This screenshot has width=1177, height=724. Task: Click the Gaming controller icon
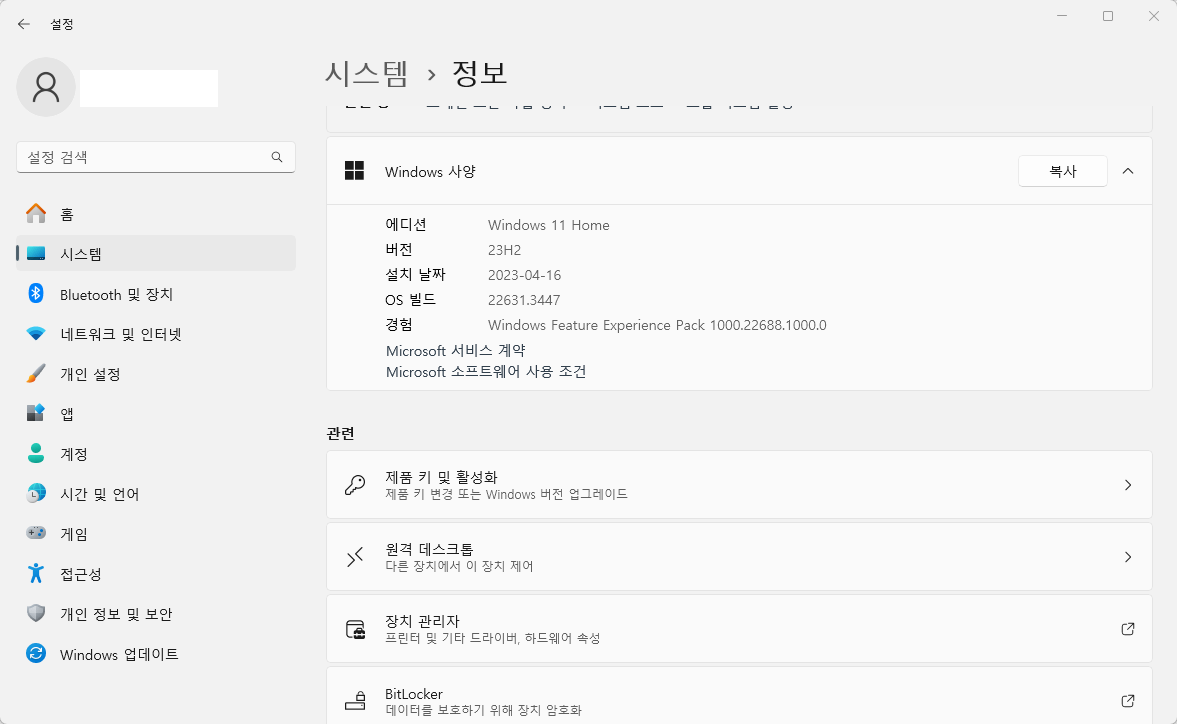[x=36, y=533]
